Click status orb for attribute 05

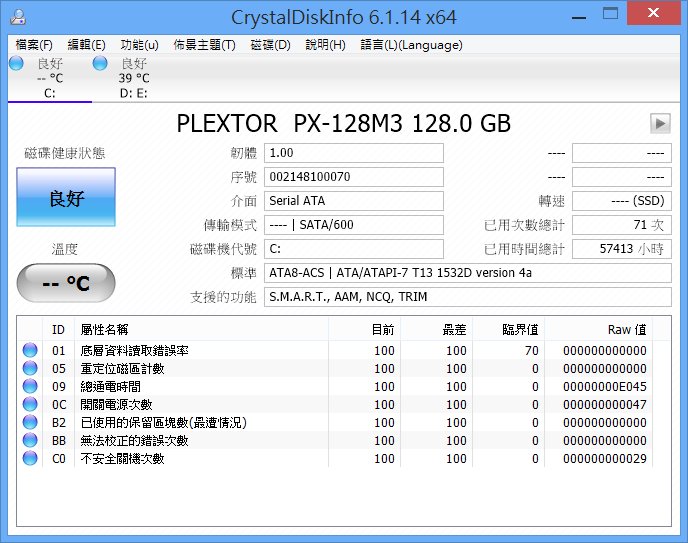(x=30, y=368)
